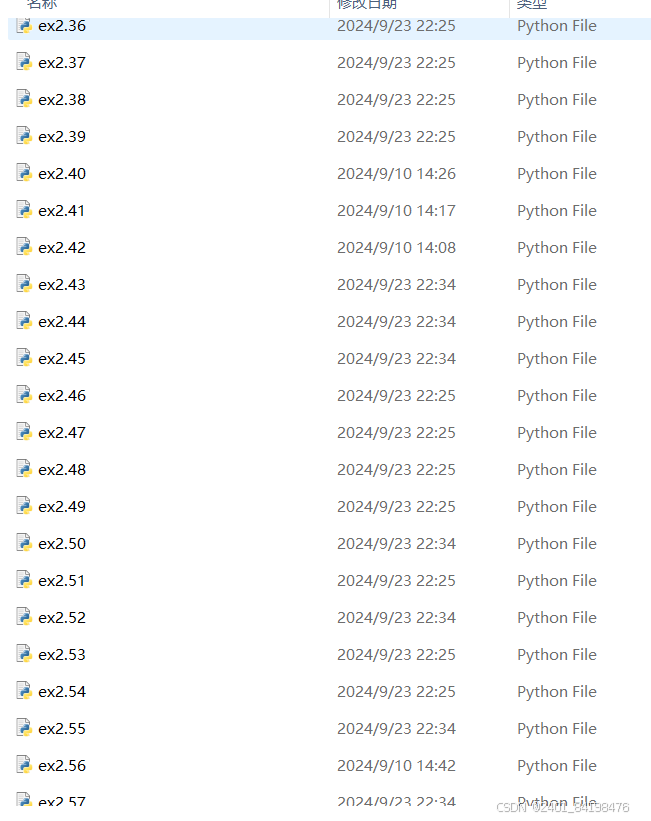Click the Python file icon beside ex2.48
Image resolution: width=651 pixels, height=821 pixels.
pyautogui.click(x=23, y=469)
